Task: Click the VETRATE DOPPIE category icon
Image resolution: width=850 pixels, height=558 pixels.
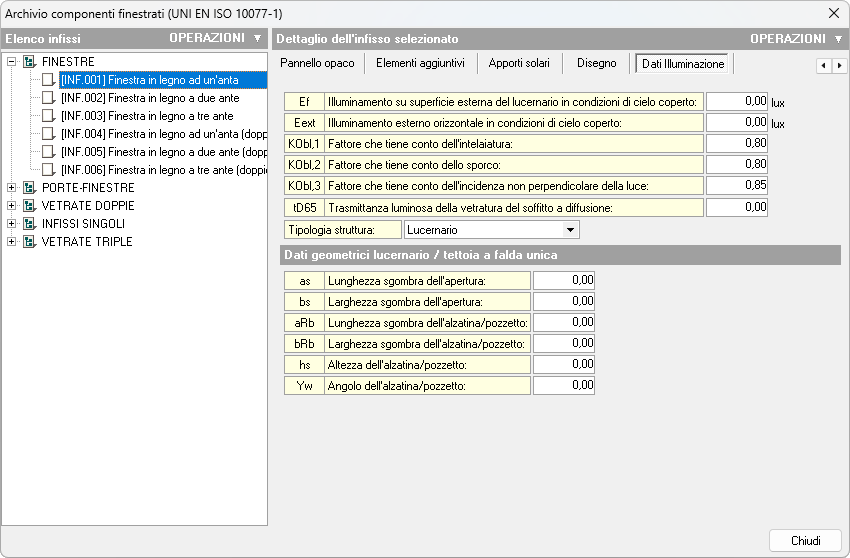Action: (x=29, y=206)
